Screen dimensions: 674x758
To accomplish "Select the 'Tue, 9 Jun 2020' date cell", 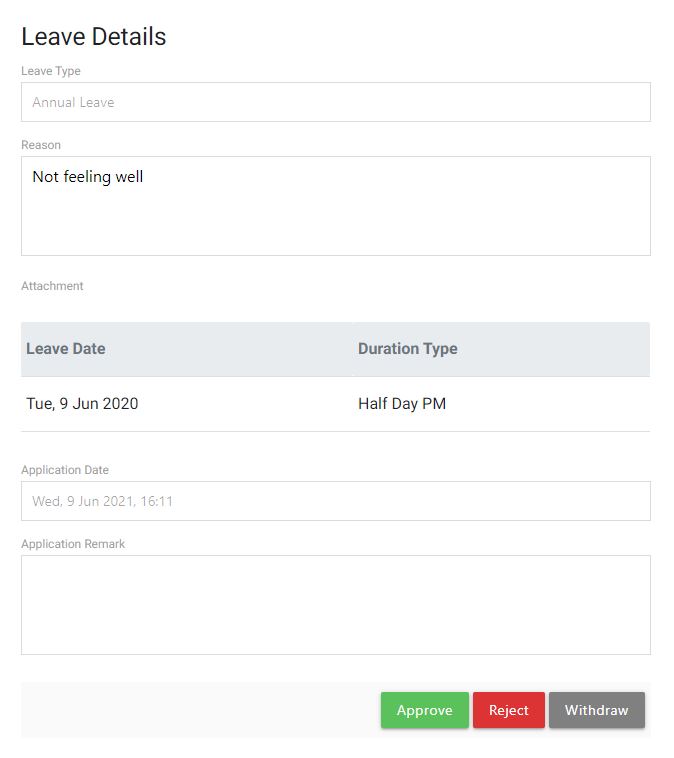I will pyautogui.click(x=82, y=404).
